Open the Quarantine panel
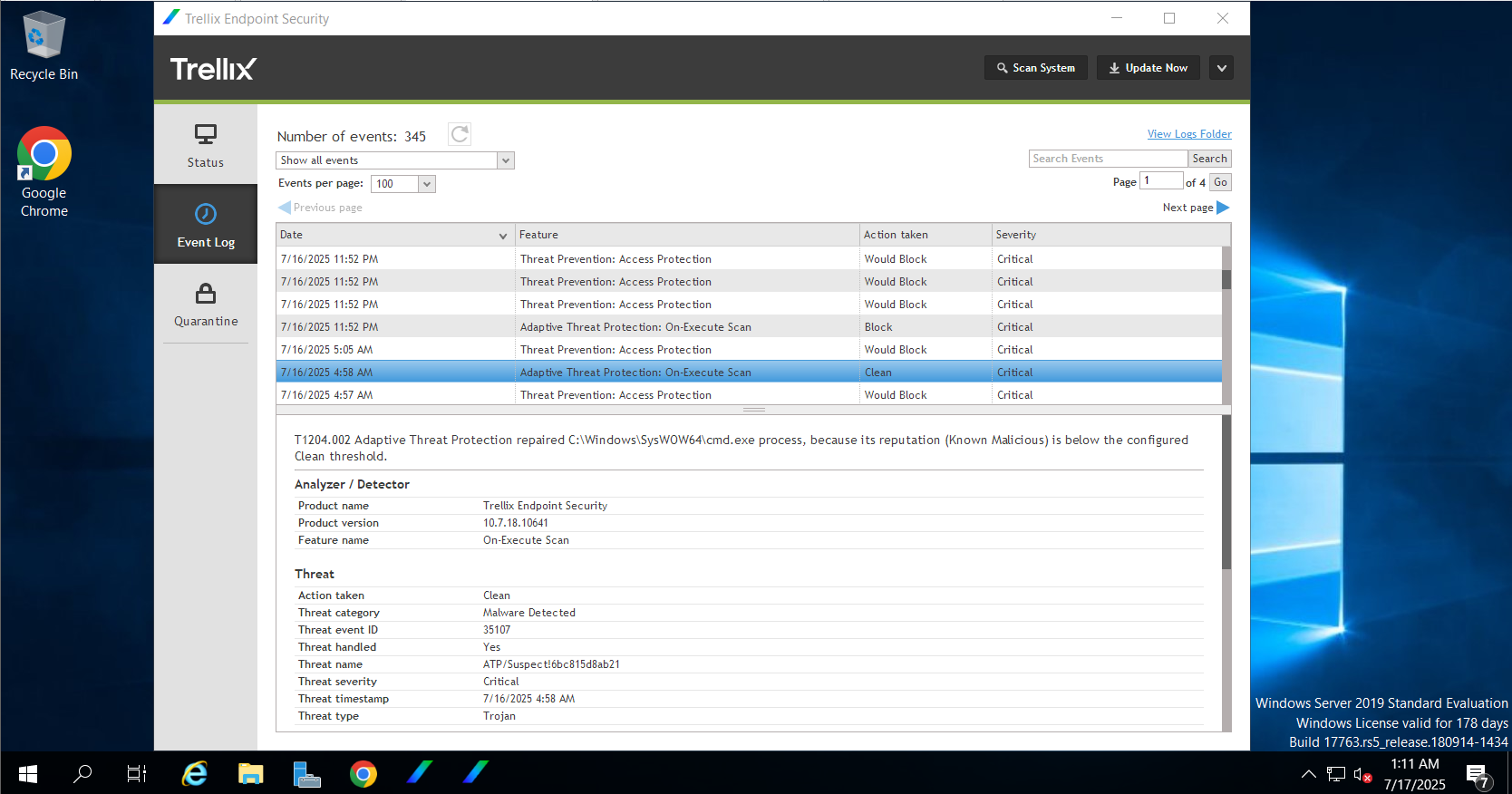 click(x=206, y=305)
